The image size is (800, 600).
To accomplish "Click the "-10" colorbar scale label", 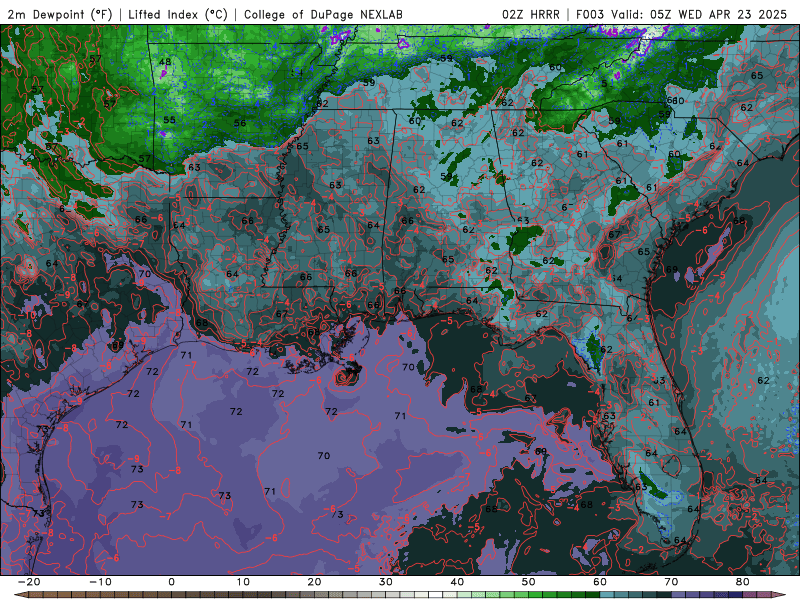I will click(x=100, y=582).
